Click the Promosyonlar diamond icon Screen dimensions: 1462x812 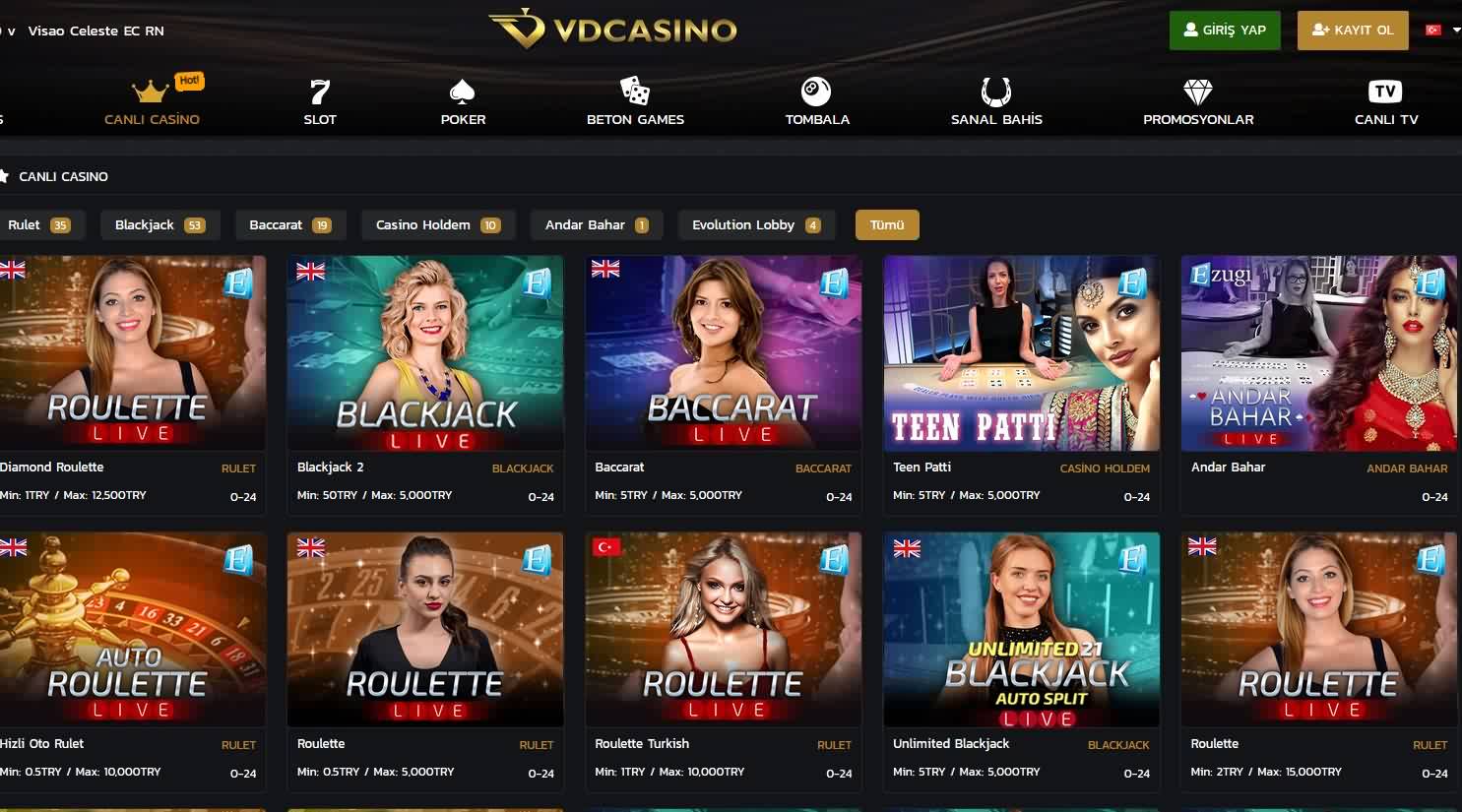tap(1198, 92)
